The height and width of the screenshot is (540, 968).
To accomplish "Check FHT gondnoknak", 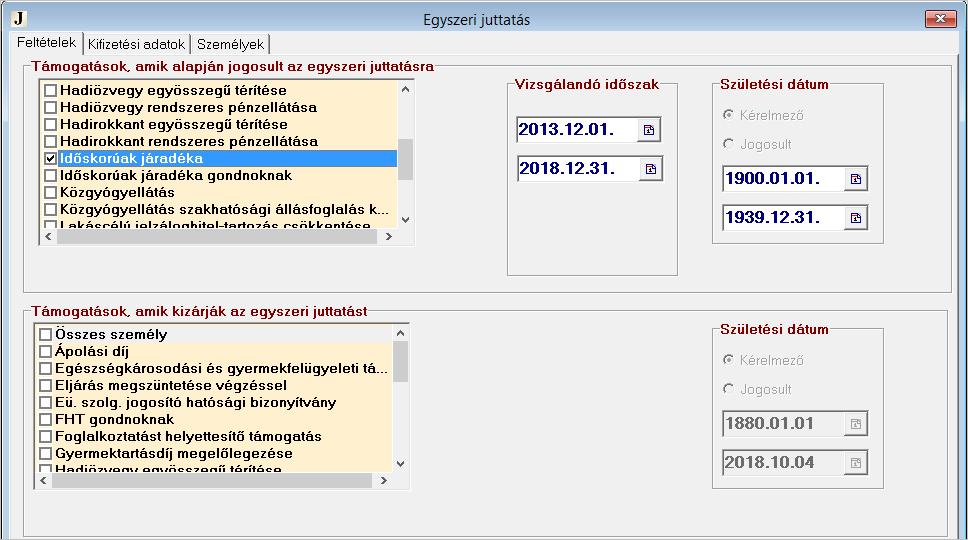I will click(x=45, y=420).
